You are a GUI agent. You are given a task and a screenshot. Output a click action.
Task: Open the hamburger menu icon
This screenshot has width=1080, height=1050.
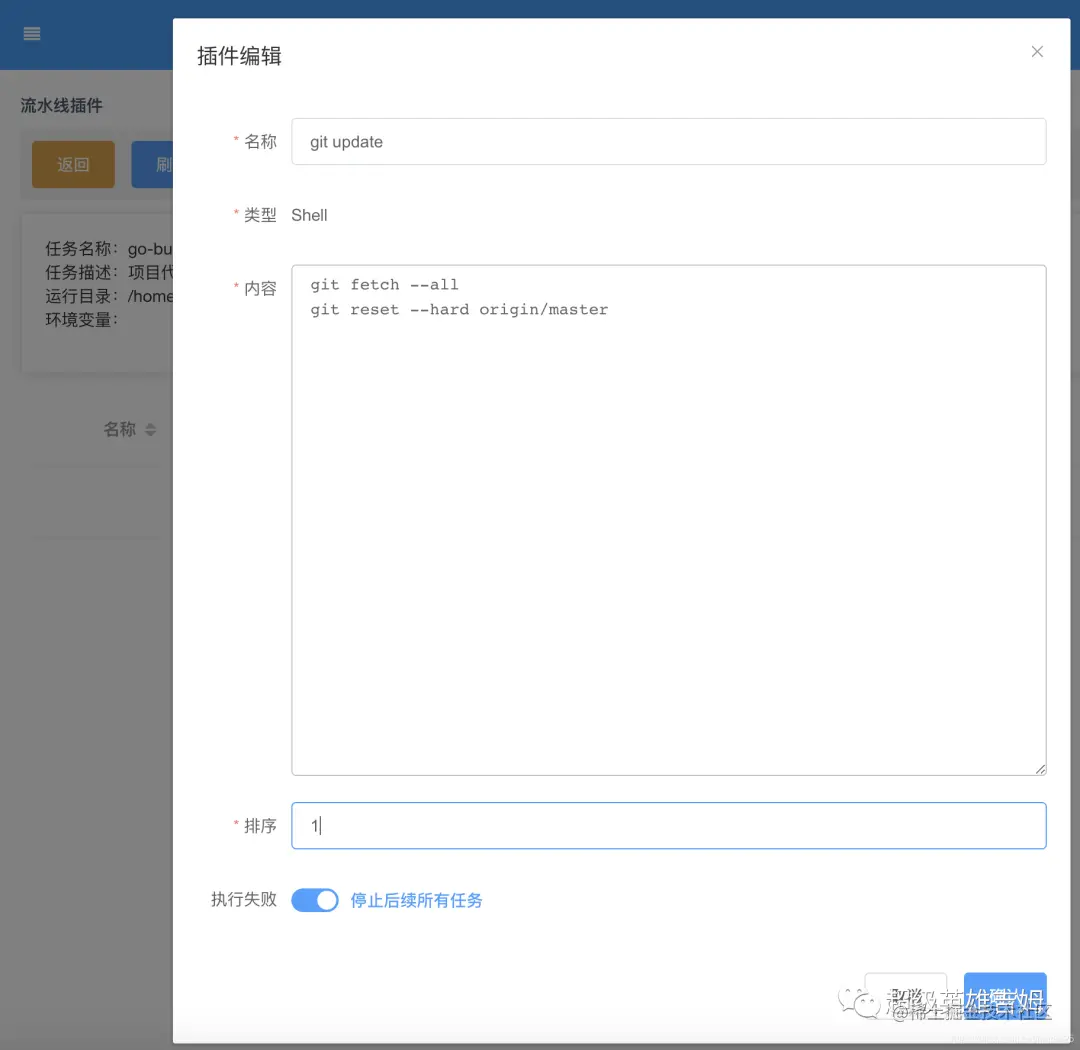32,34
